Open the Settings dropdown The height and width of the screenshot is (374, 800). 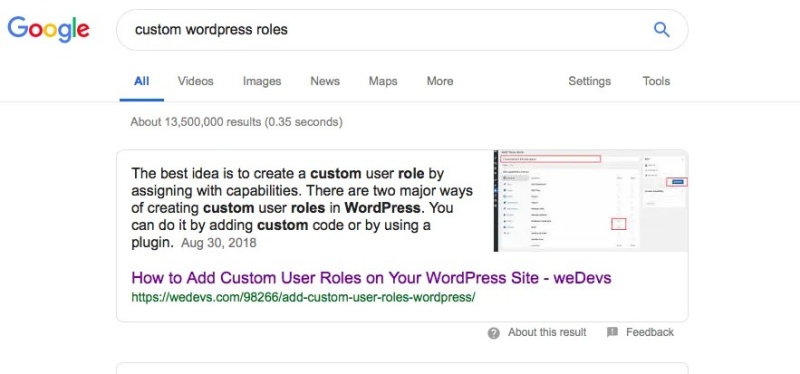[x=589, y=81]
